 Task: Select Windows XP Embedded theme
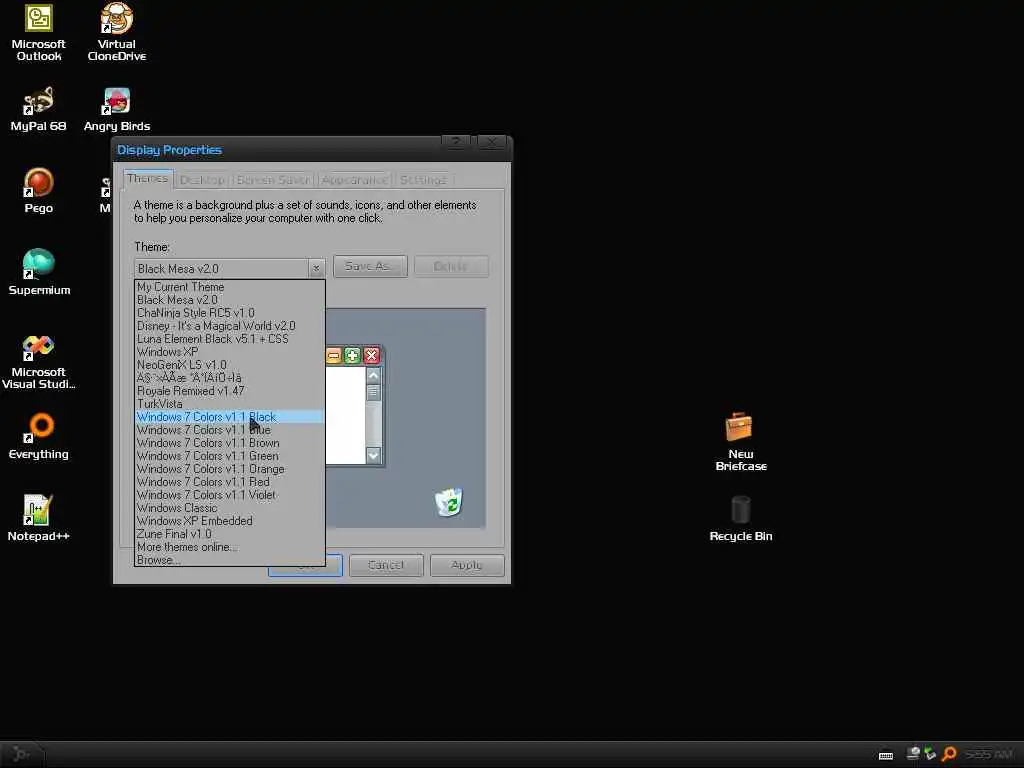tap(229, 521)
